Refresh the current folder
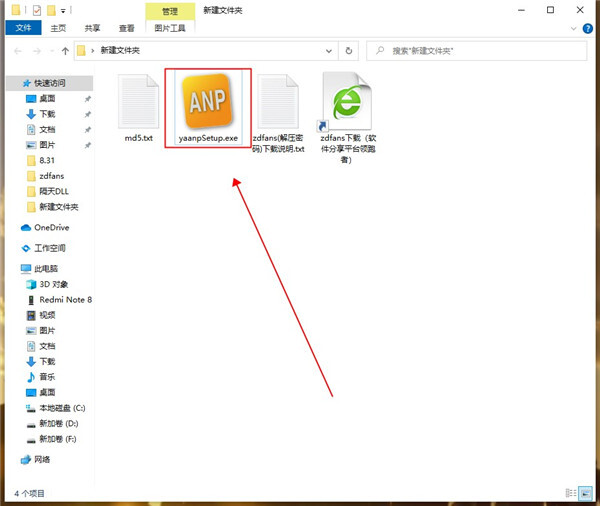 (349, 51)
